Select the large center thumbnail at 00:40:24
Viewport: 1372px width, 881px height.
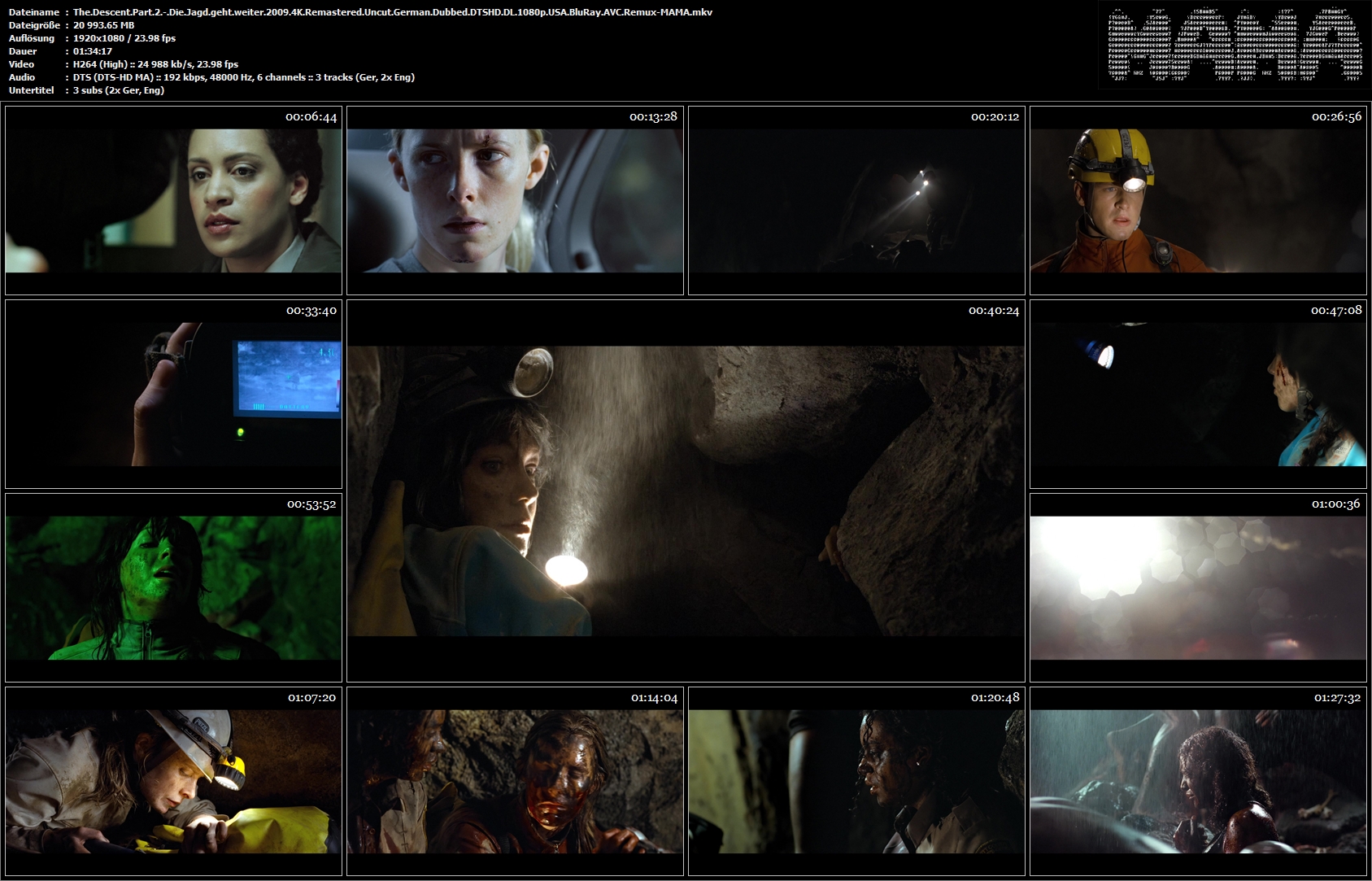click(x=686, y=491)
